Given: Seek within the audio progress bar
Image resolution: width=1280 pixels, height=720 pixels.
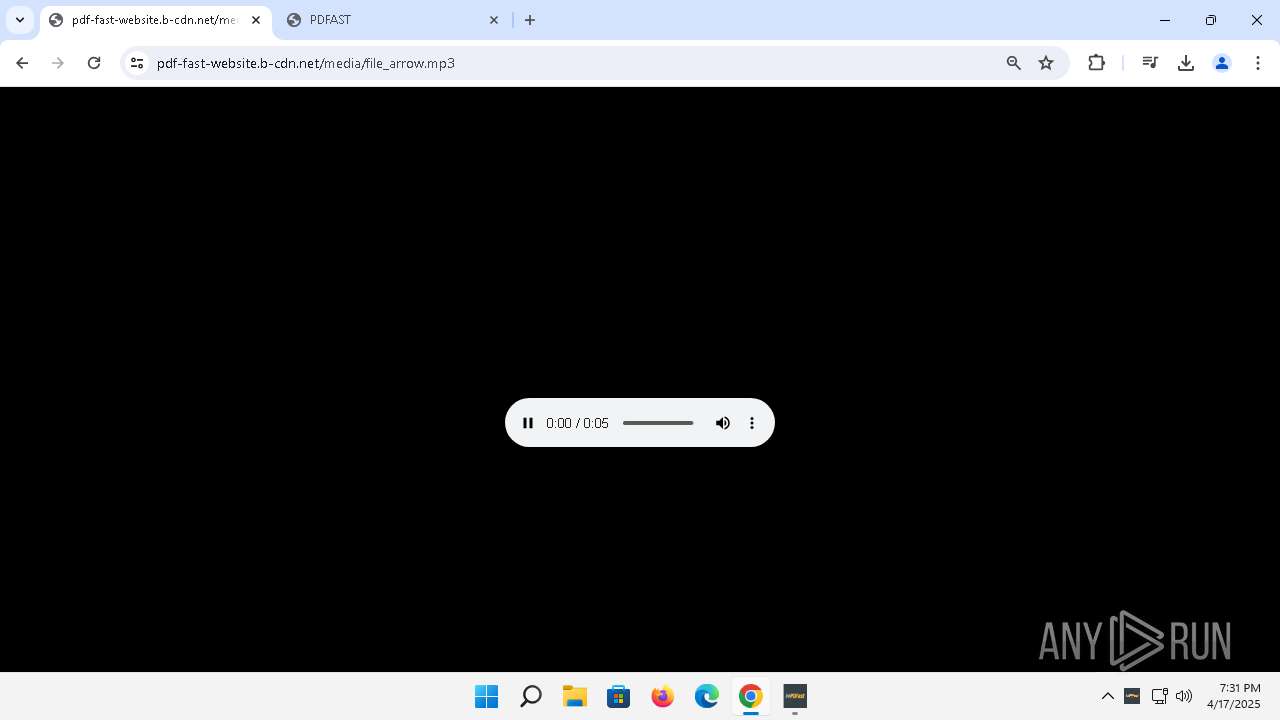Looking at the screenshot, I should (658, 423).
